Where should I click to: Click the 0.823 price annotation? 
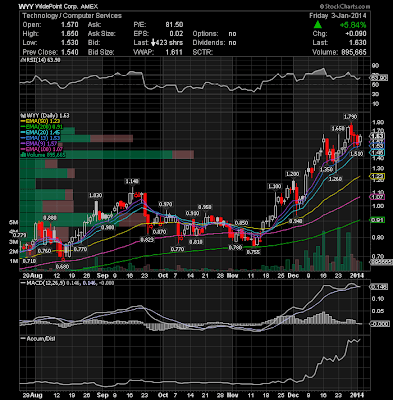(147, 239)
